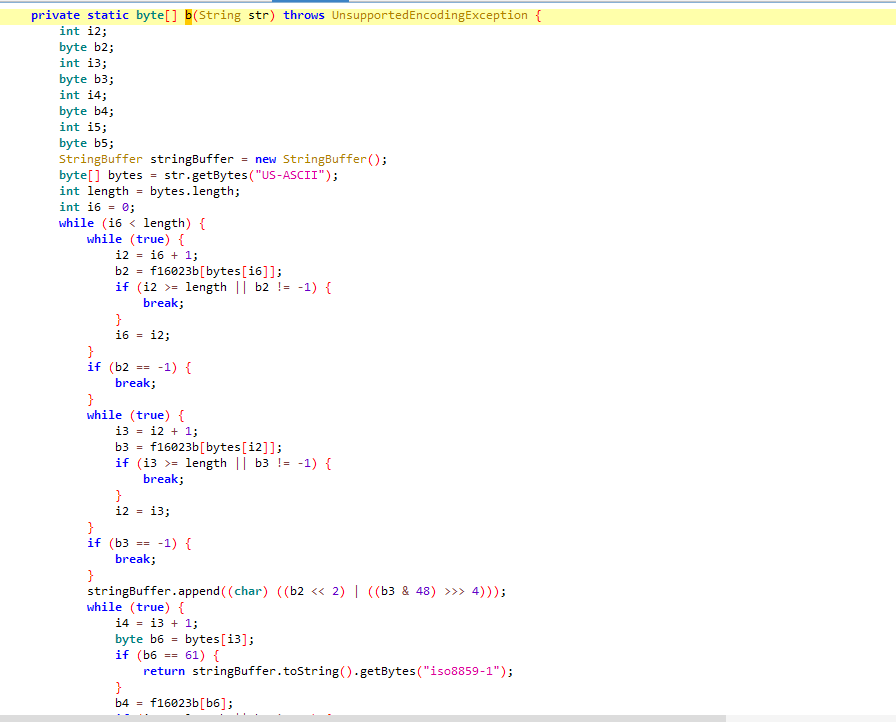The width and height of the screenshot is (896, 722).
Task: Click f16023b in the b2 assignment
Action: [175, 271]
